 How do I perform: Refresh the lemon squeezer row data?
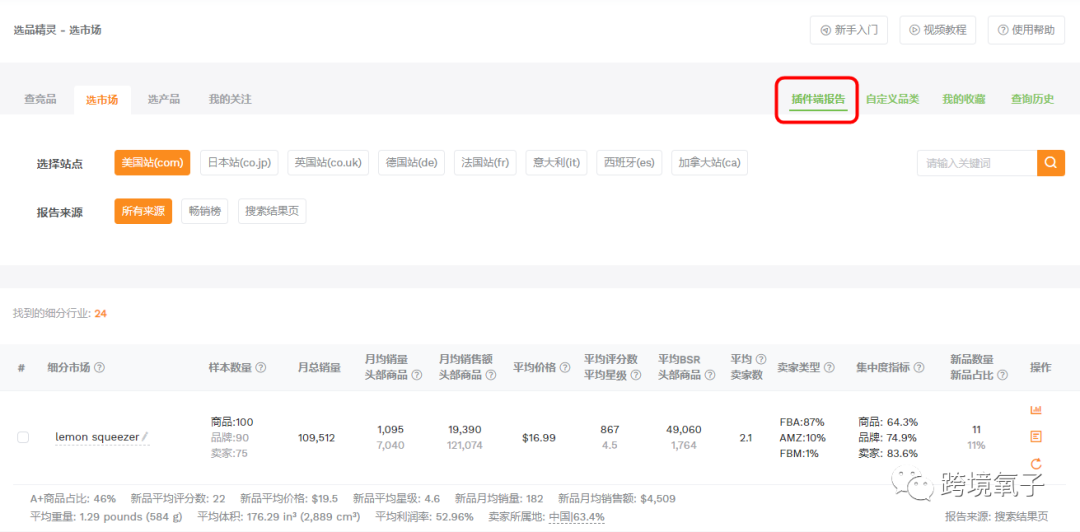pos(1035,463)
